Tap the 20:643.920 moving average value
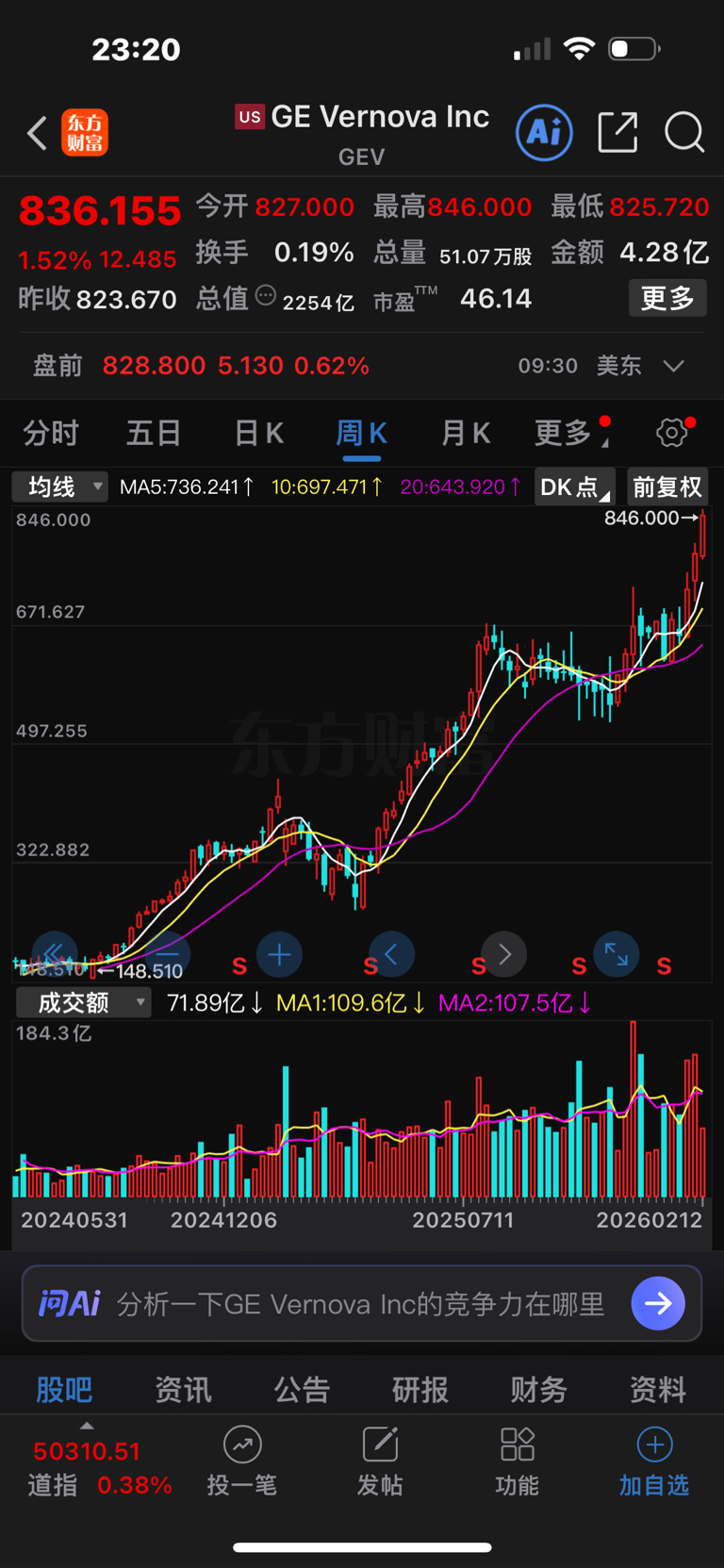724x1568 pixels. pos(461,487)
